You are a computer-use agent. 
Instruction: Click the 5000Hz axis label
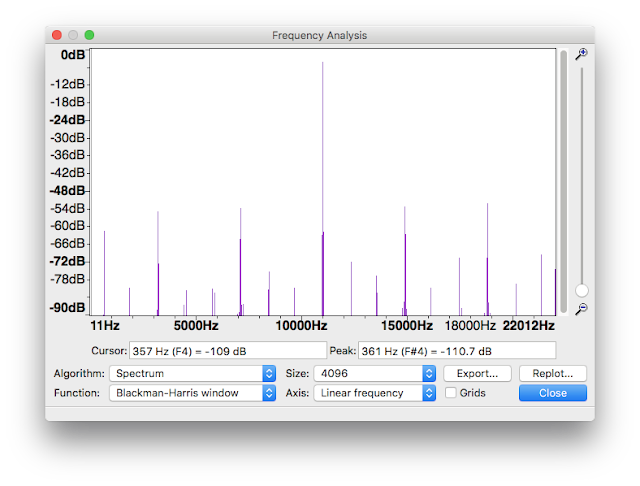click(x=196, y=326)
